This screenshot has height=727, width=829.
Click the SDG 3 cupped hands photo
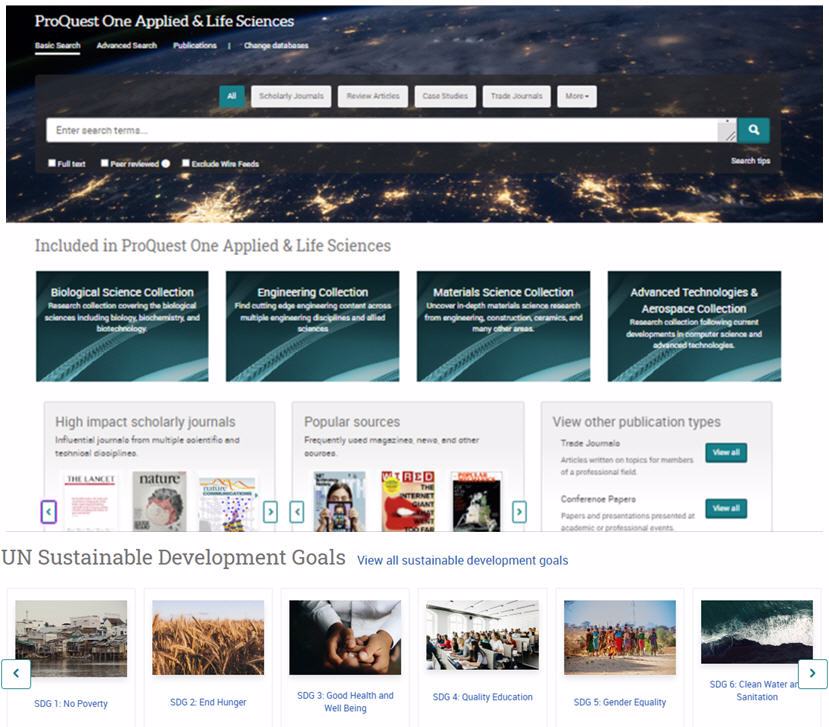(345, 638)
